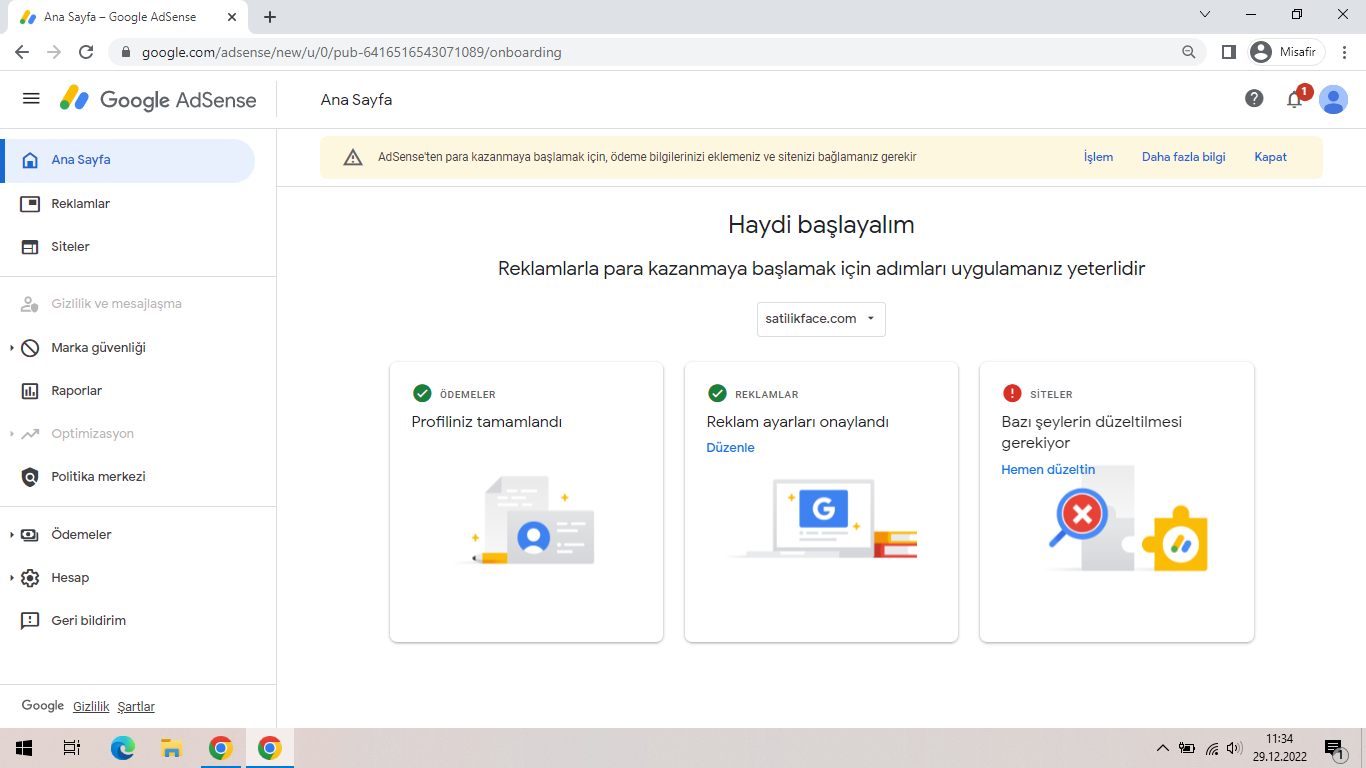Open the Windows action center notifications
The image size is (1366, 768).
point(1335,748)
